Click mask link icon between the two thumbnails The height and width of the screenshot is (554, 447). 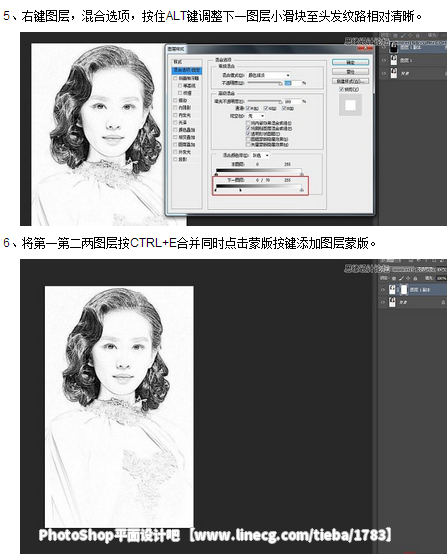click(398, 290)
